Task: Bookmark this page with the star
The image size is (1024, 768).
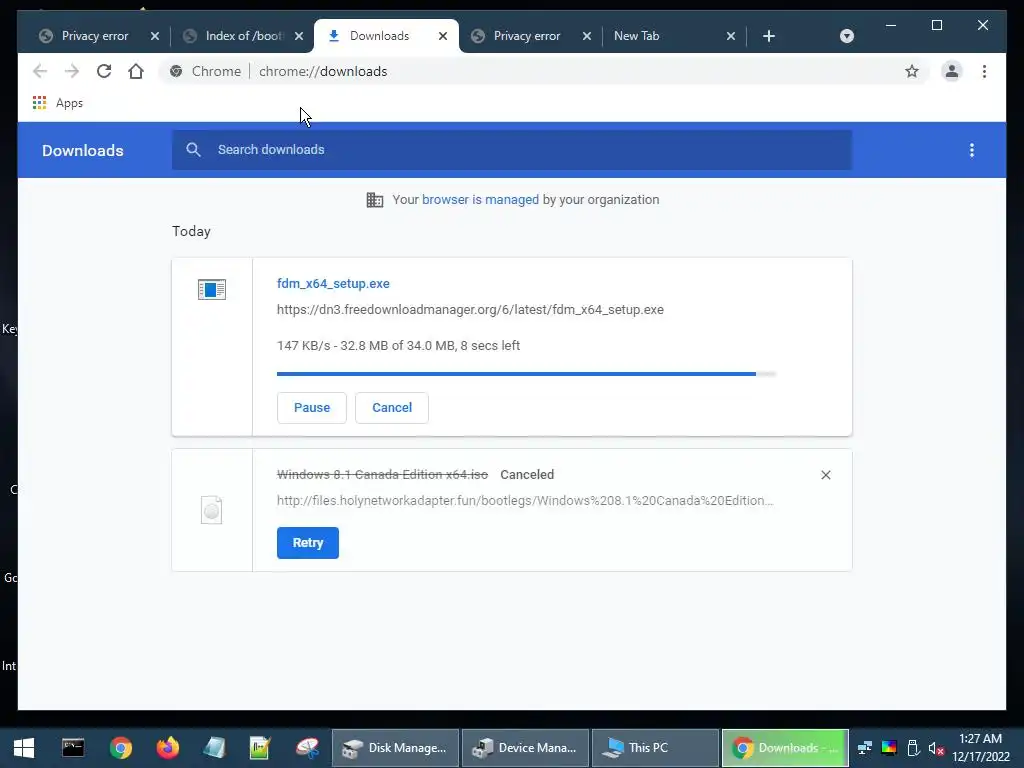Action: coord(912,71)
